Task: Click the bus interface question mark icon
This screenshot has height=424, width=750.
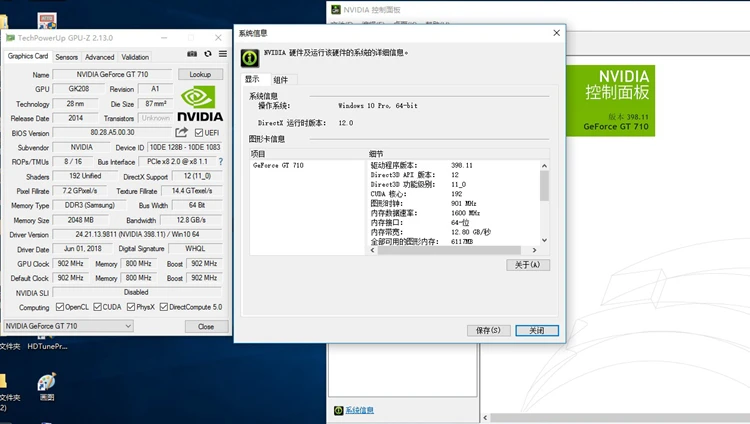Action: point(221,162)
